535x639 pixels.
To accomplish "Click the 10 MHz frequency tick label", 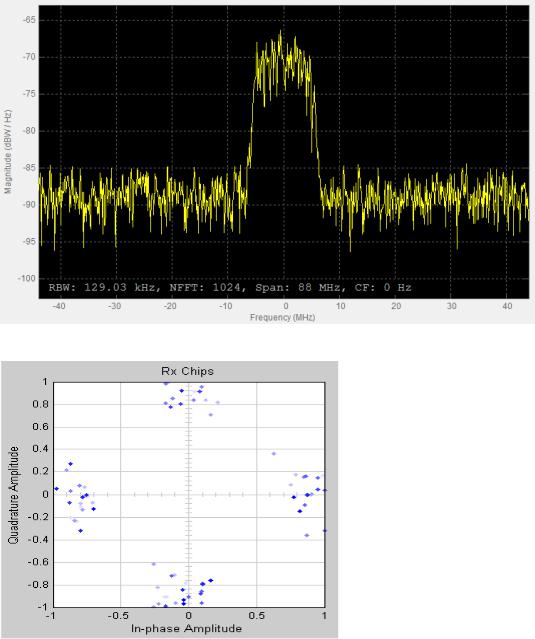I will (341, 306).
